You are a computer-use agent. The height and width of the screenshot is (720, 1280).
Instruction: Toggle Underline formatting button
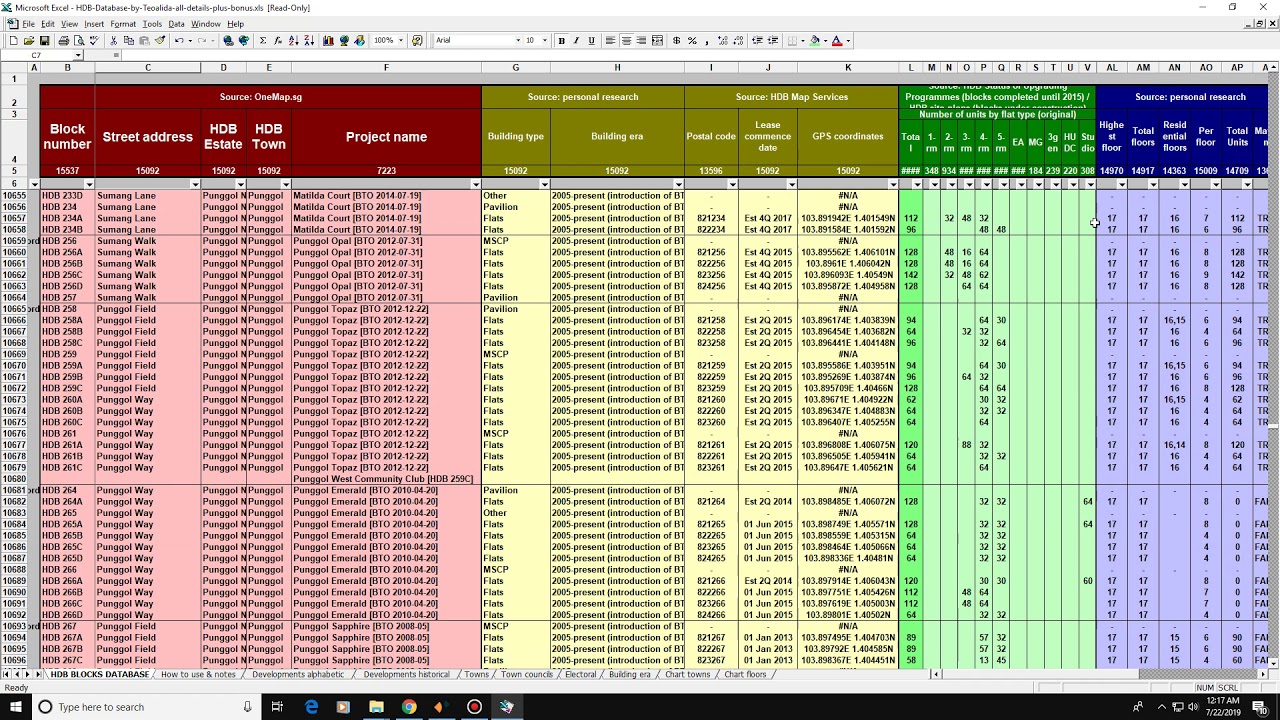[x=592, y=41]
